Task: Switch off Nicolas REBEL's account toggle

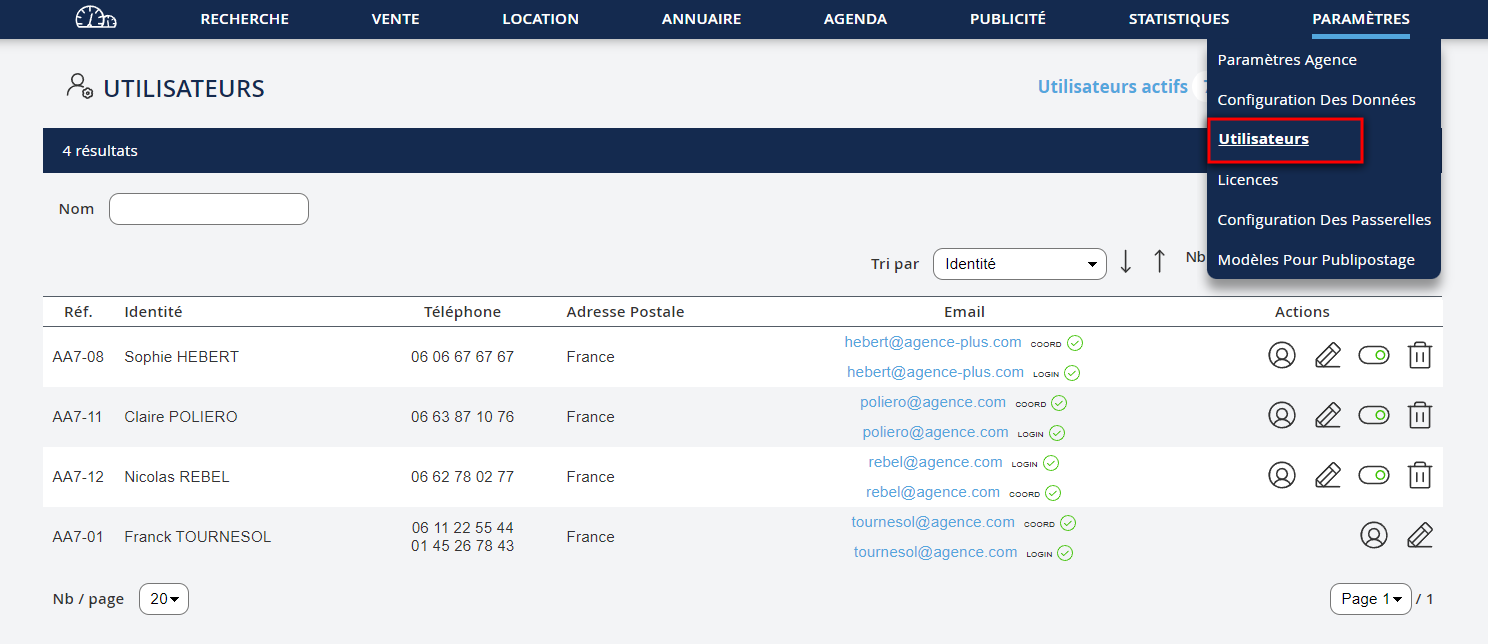Action: point(1373,475)
